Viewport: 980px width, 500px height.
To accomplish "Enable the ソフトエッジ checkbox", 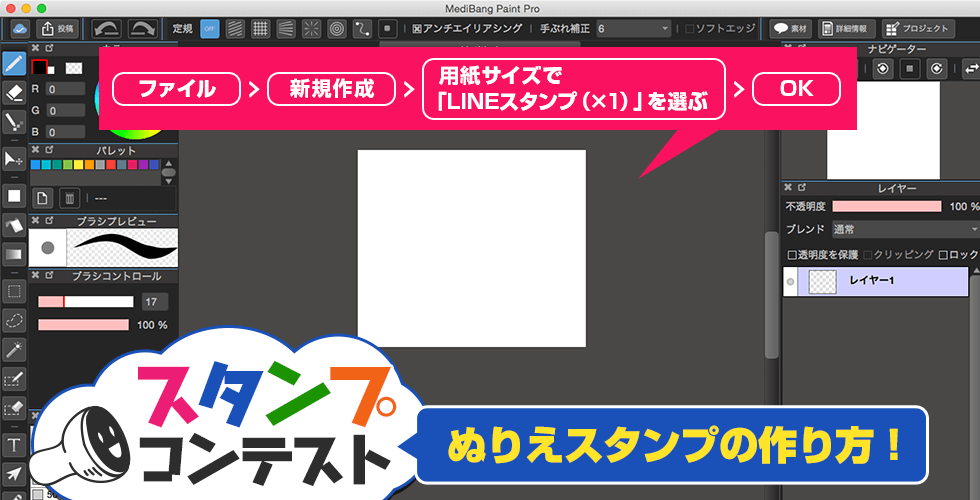I will [x=689, y=29].
